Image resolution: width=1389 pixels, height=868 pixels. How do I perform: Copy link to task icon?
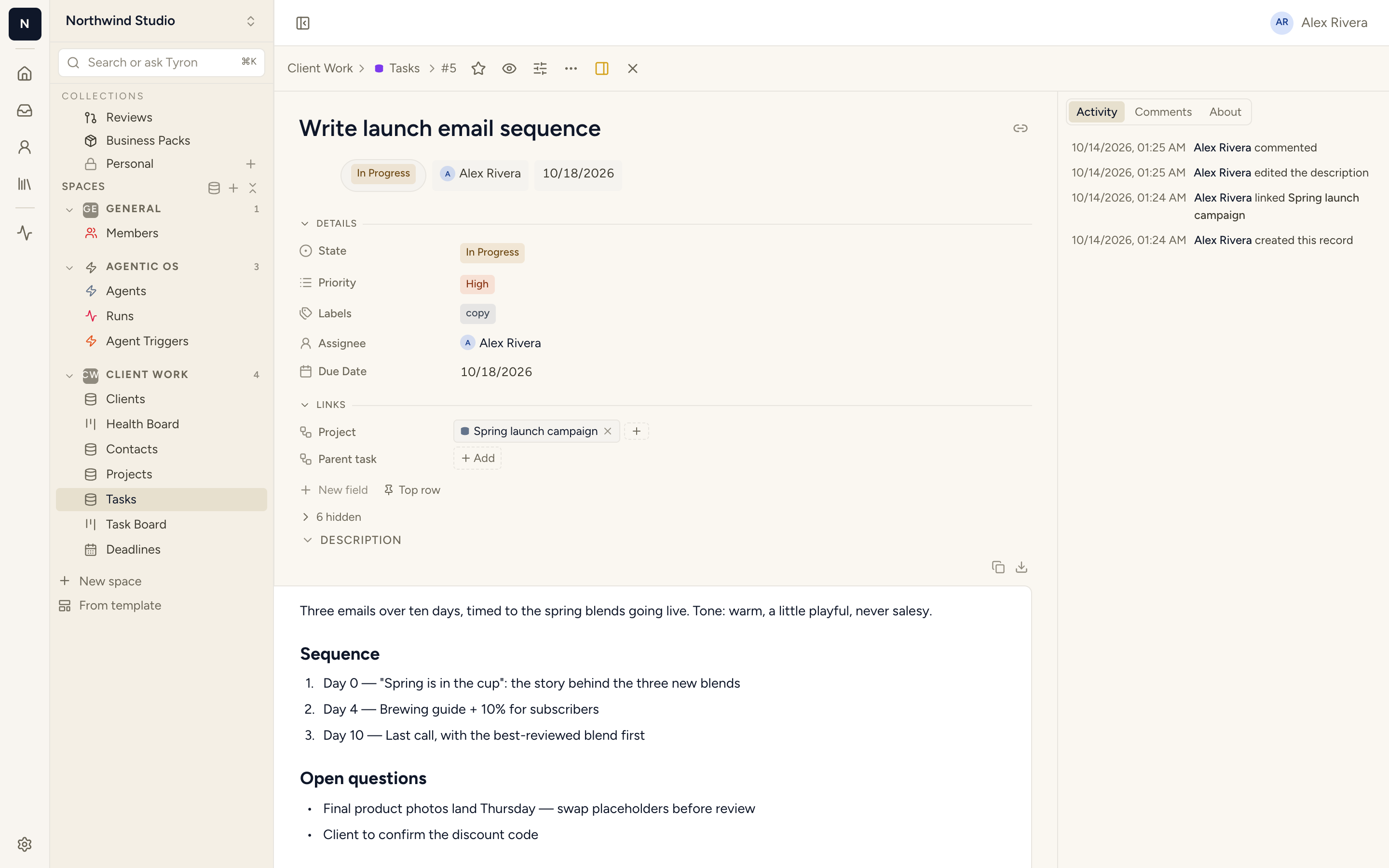1020,128
